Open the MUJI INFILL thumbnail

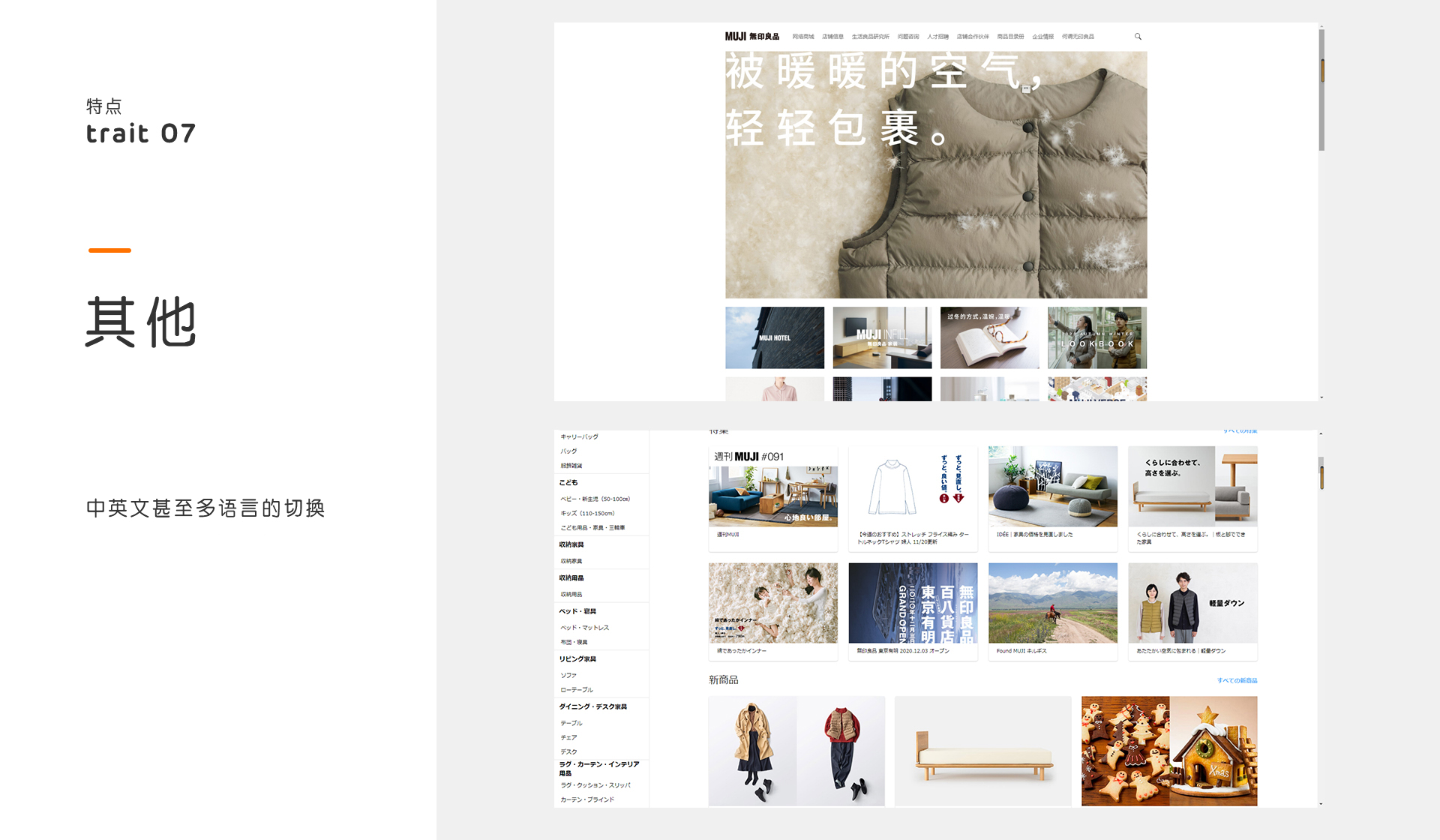click(882, 337)
